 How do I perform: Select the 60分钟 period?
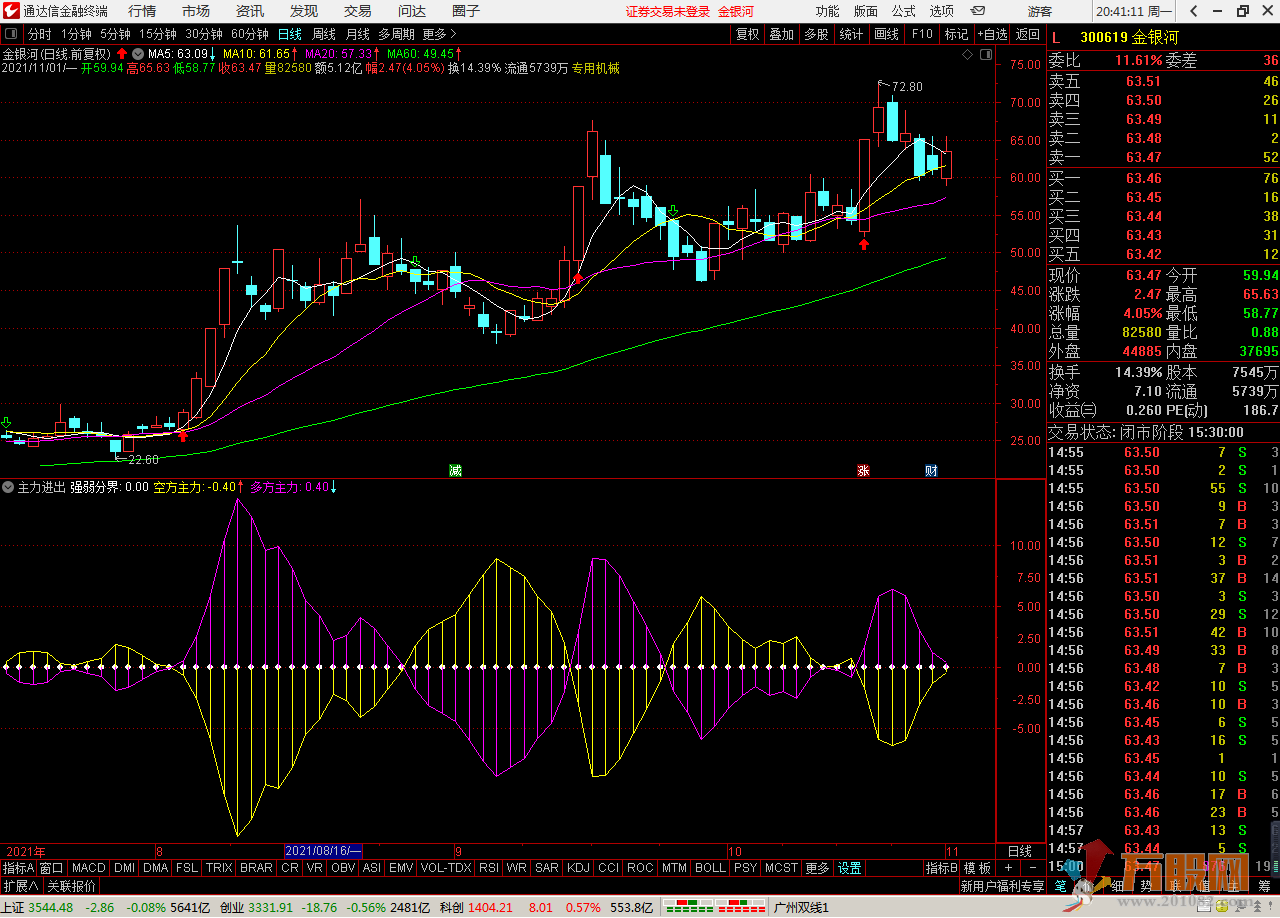tap(249, 34)
